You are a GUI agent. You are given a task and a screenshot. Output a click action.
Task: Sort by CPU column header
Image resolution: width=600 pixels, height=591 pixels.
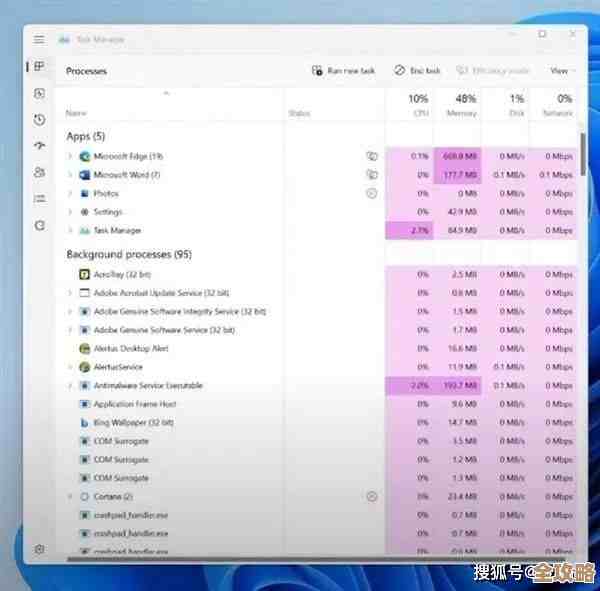[x=409, y=105]
